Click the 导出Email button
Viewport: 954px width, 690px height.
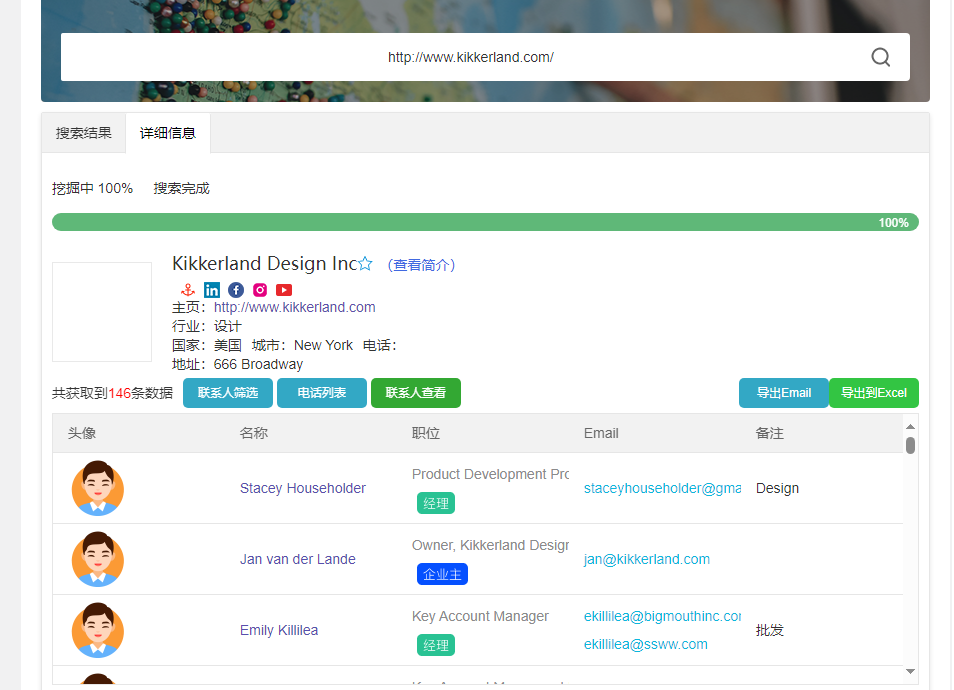784,393
